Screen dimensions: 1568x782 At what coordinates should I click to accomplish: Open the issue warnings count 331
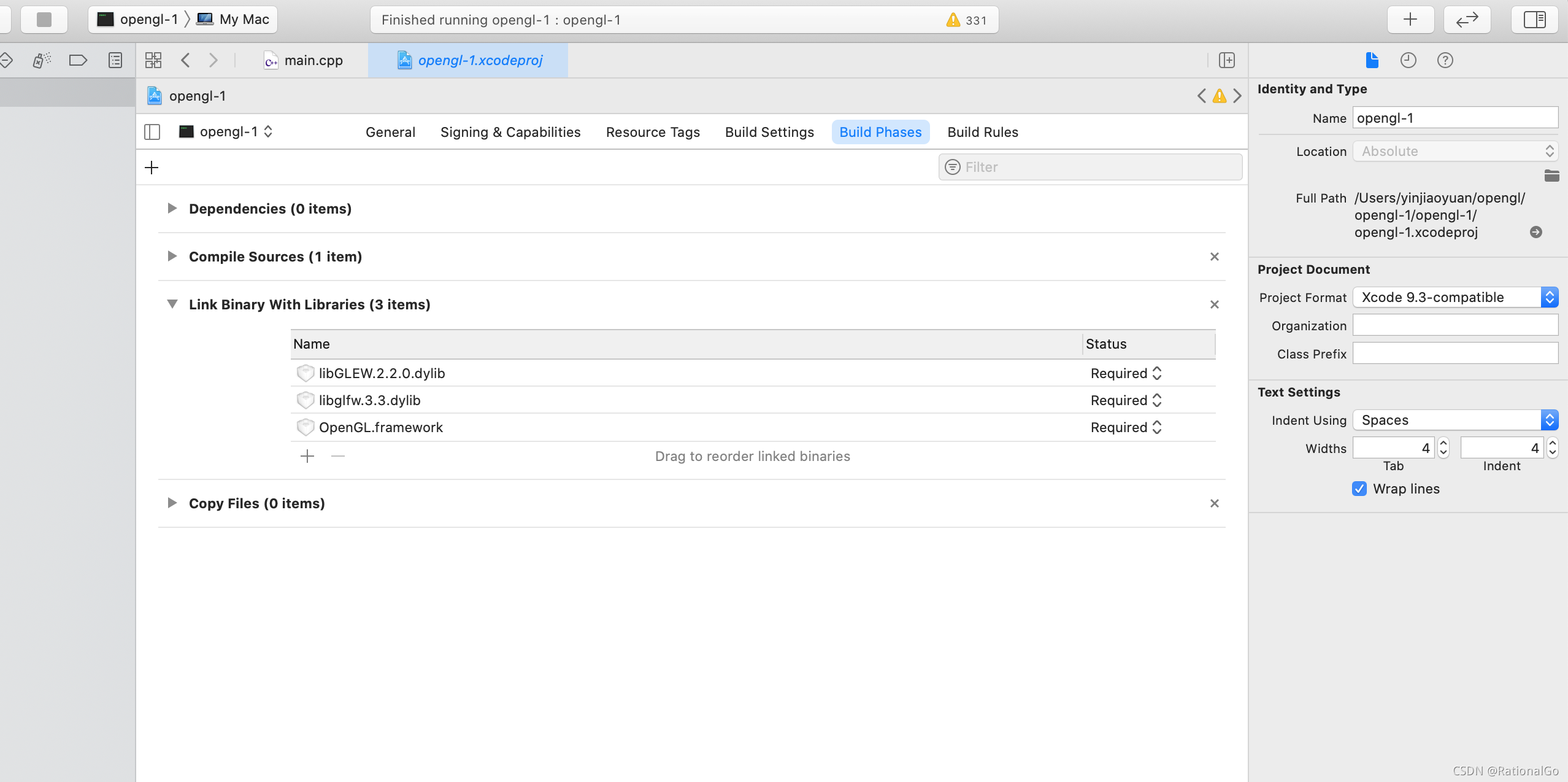click(x=966, y=20)
